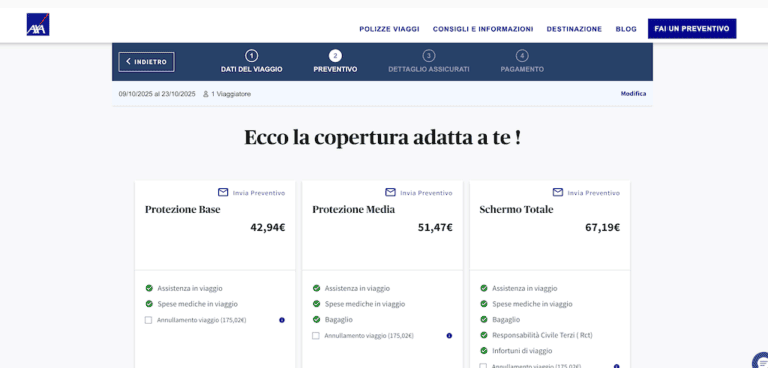
Task: Click Responsabilità Civile Terzi checkmark
Action: pyautogui.click(x=484, y=335)
